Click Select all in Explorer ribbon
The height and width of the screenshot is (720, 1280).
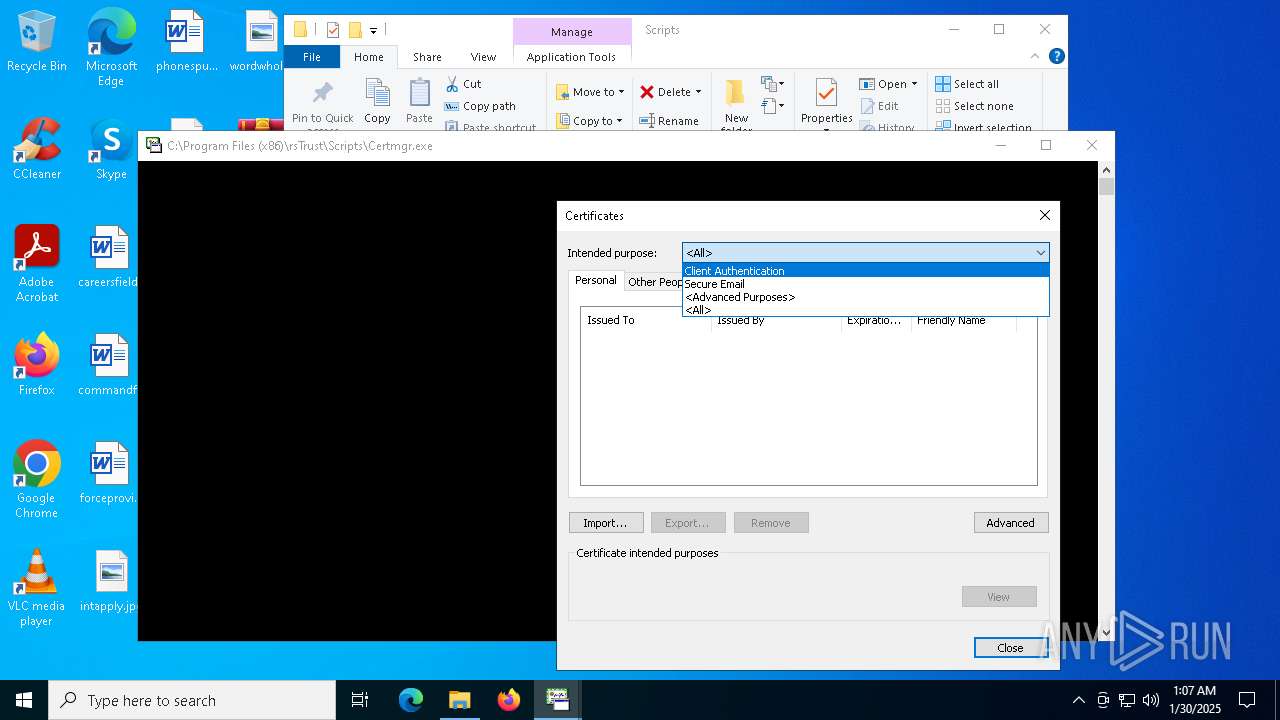pos(967,84)
